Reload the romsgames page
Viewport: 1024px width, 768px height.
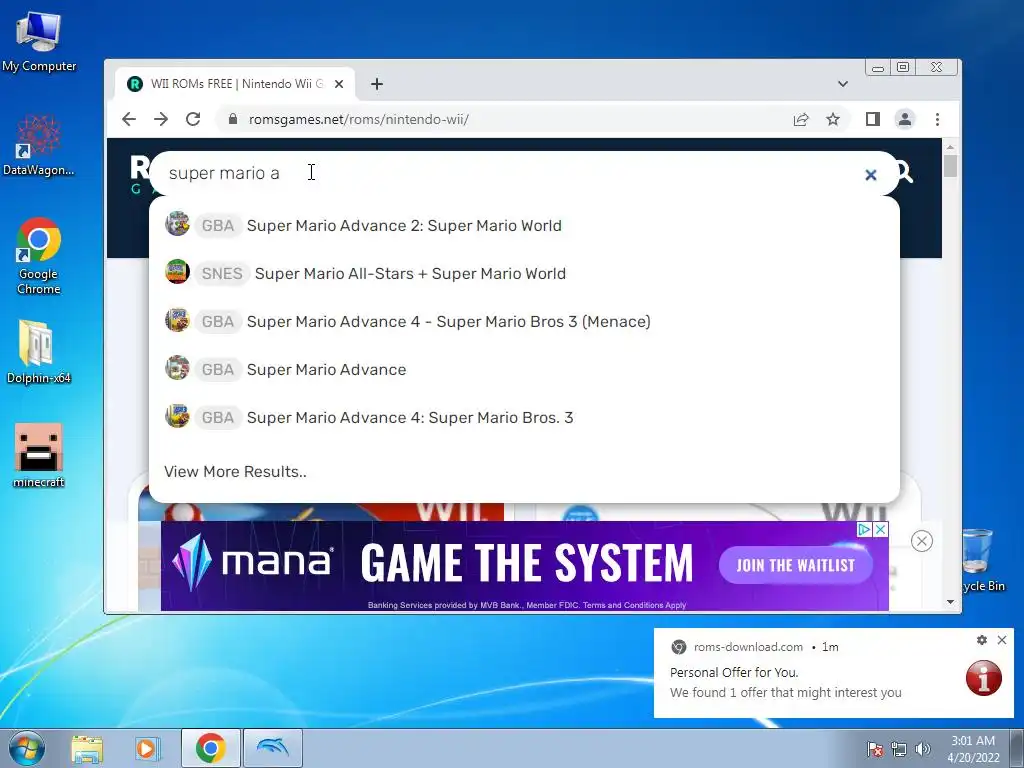click(x=193, y=119)
